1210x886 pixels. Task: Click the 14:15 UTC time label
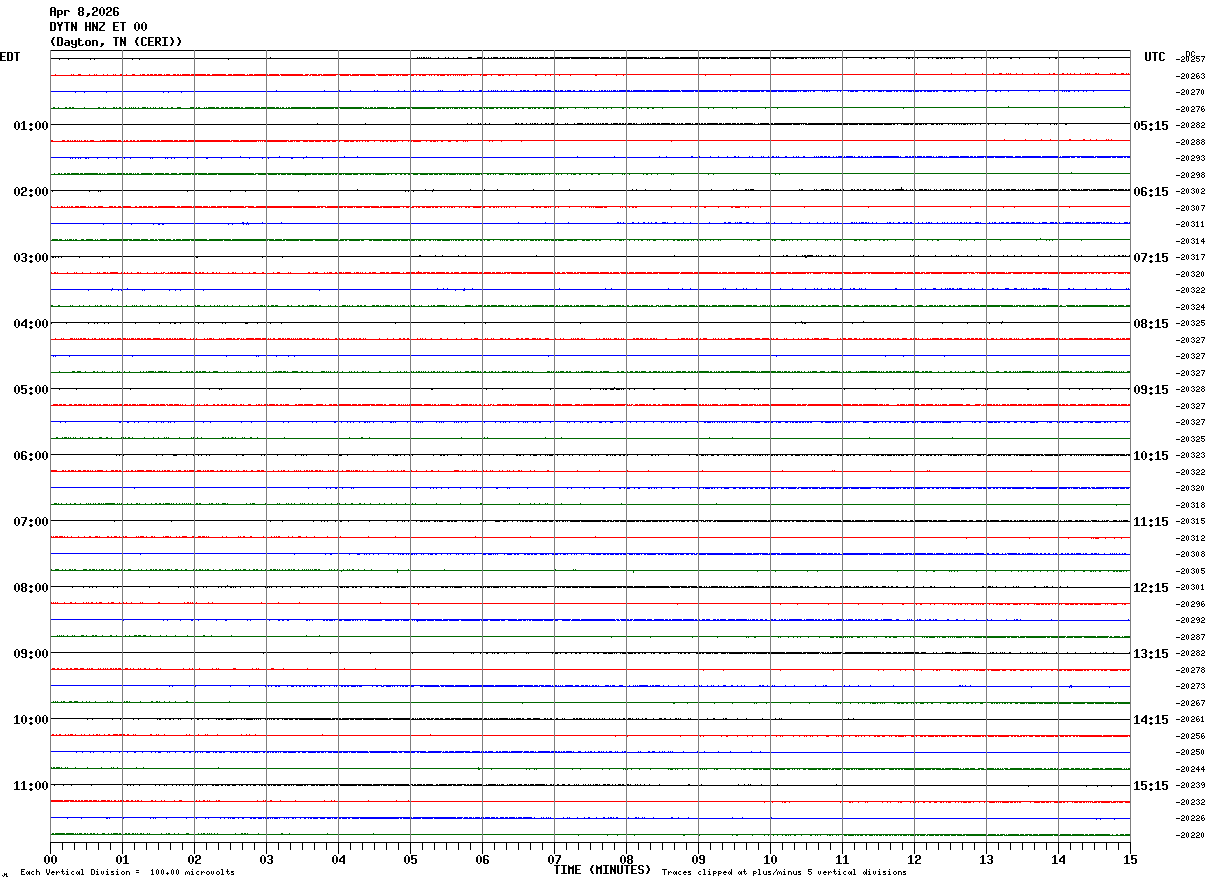(x=1151, y=720)
